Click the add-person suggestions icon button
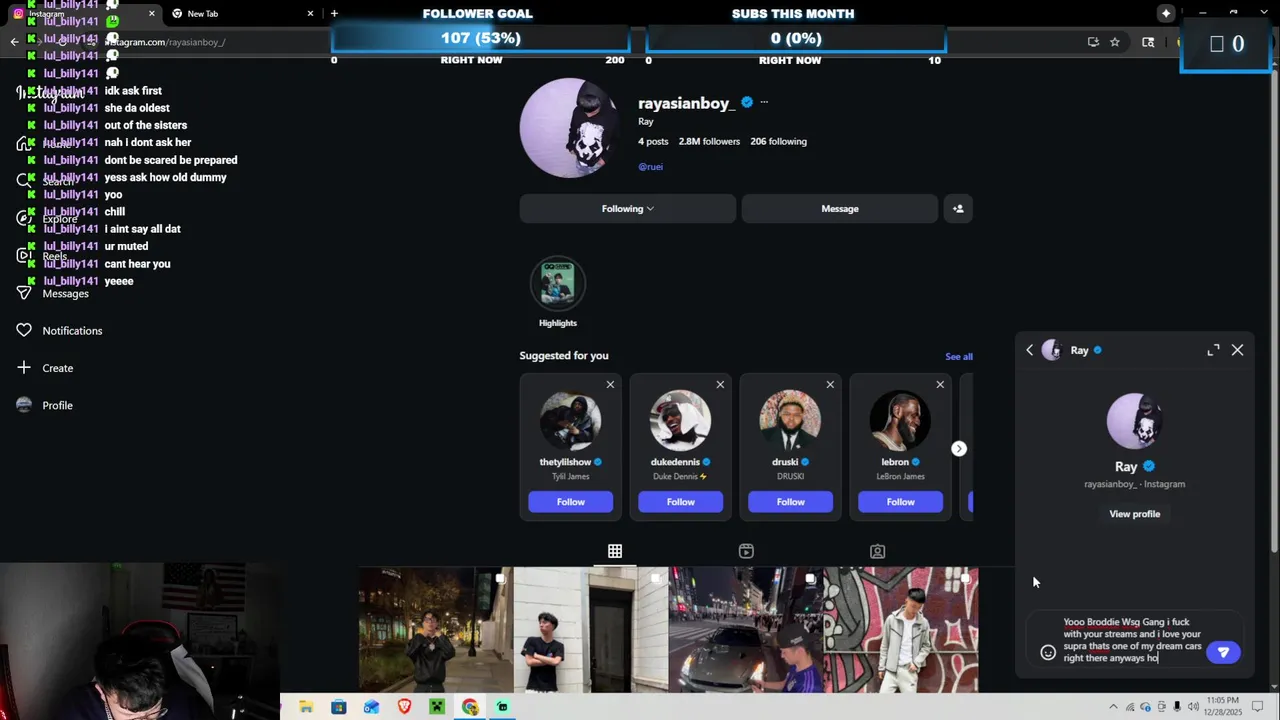 [x=958, y=209]
